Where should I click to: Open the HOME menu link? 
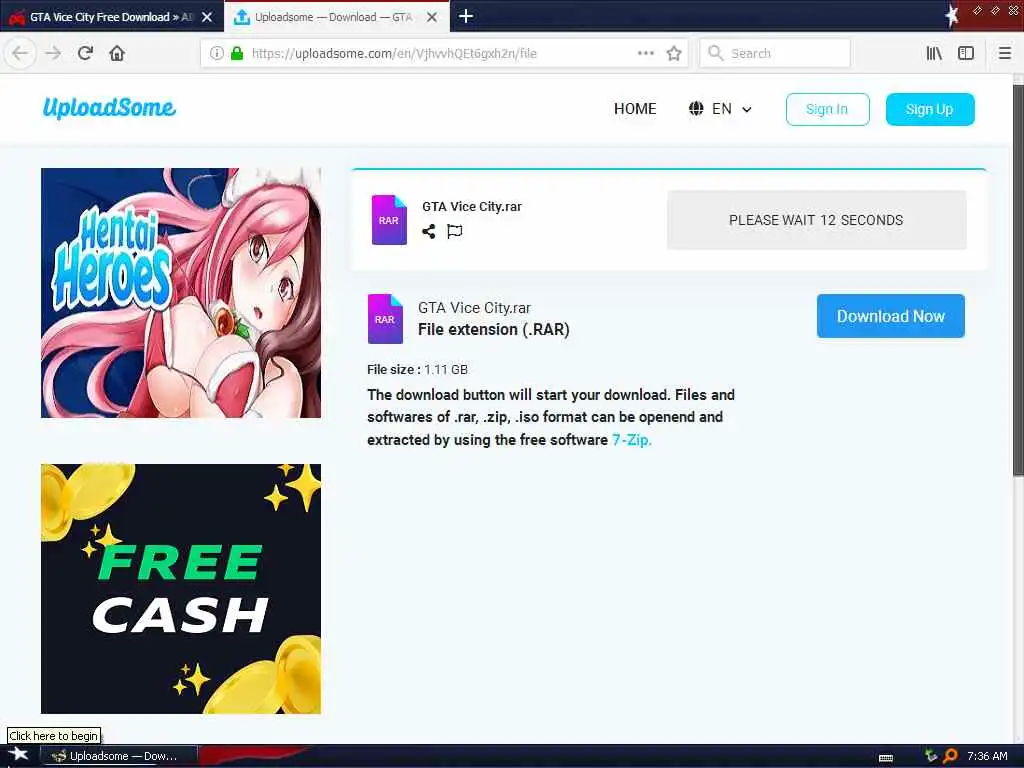635,108
